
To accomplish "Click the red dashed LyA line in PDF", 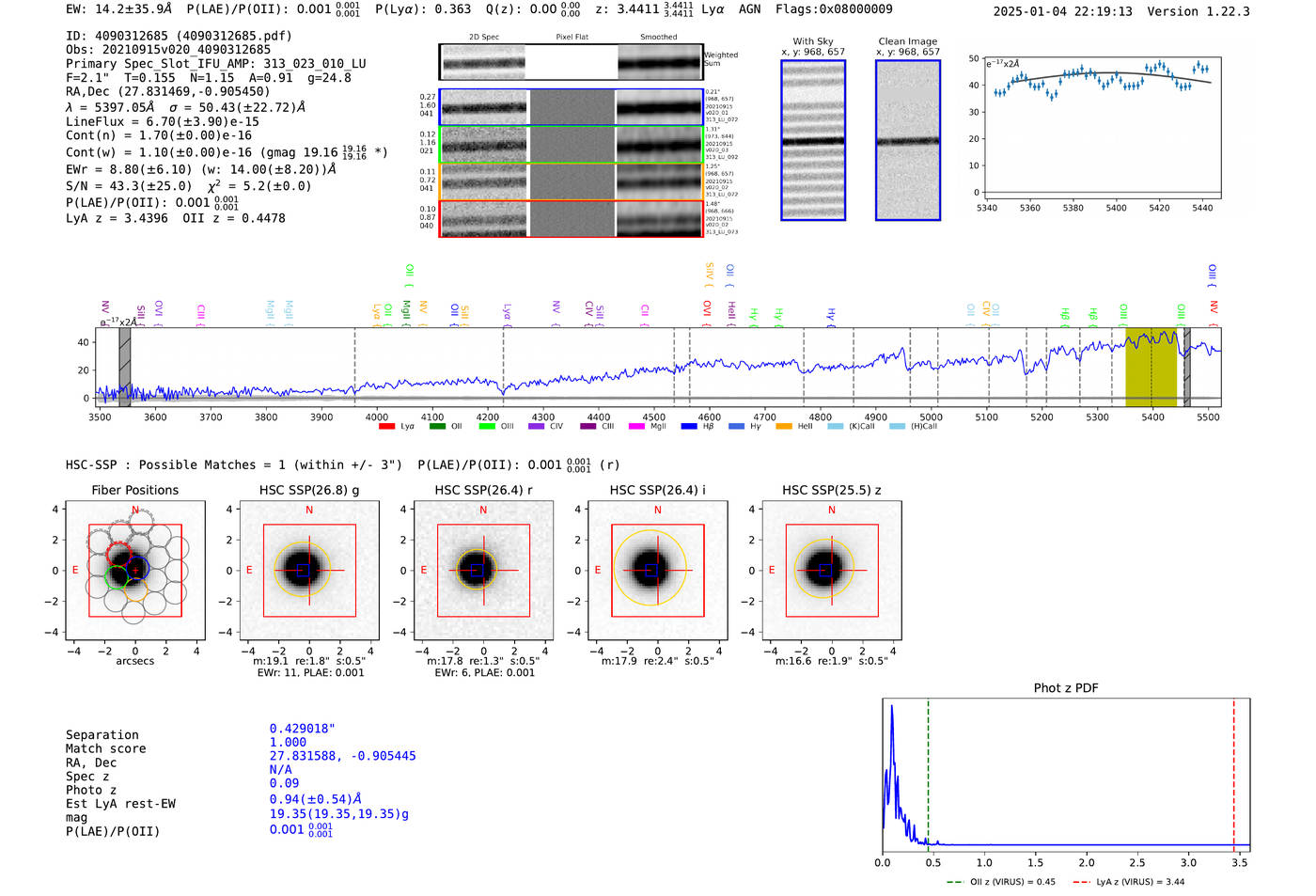I will tap(1234, 774).
